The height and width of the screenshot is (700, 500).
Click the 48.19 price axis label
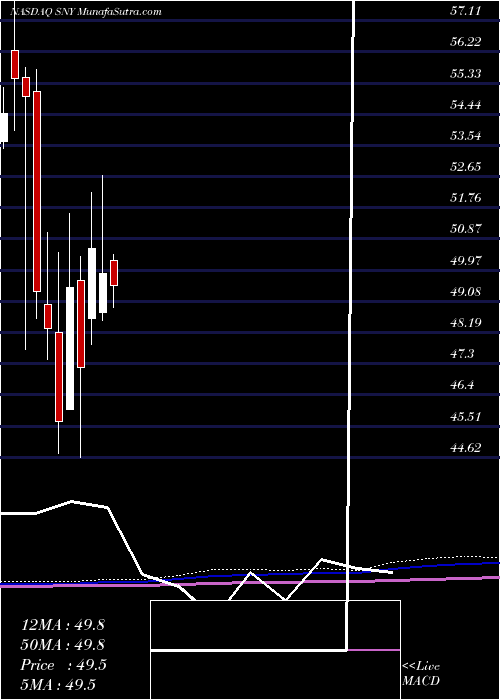coord(465,322)
